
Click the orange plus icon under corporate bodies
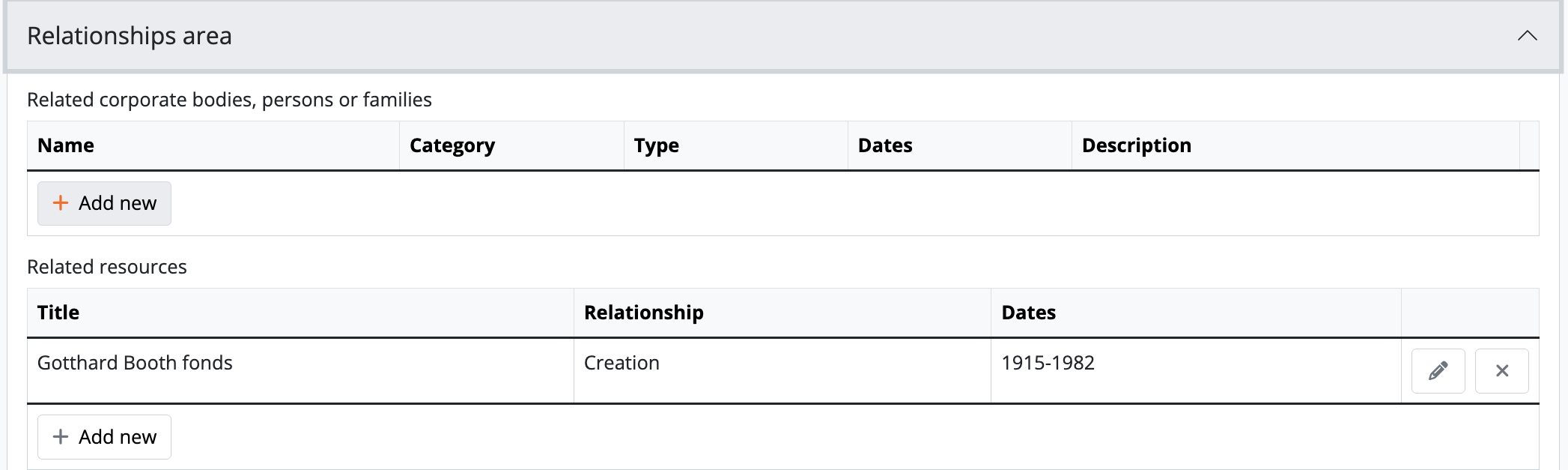(x=61, y=203)
